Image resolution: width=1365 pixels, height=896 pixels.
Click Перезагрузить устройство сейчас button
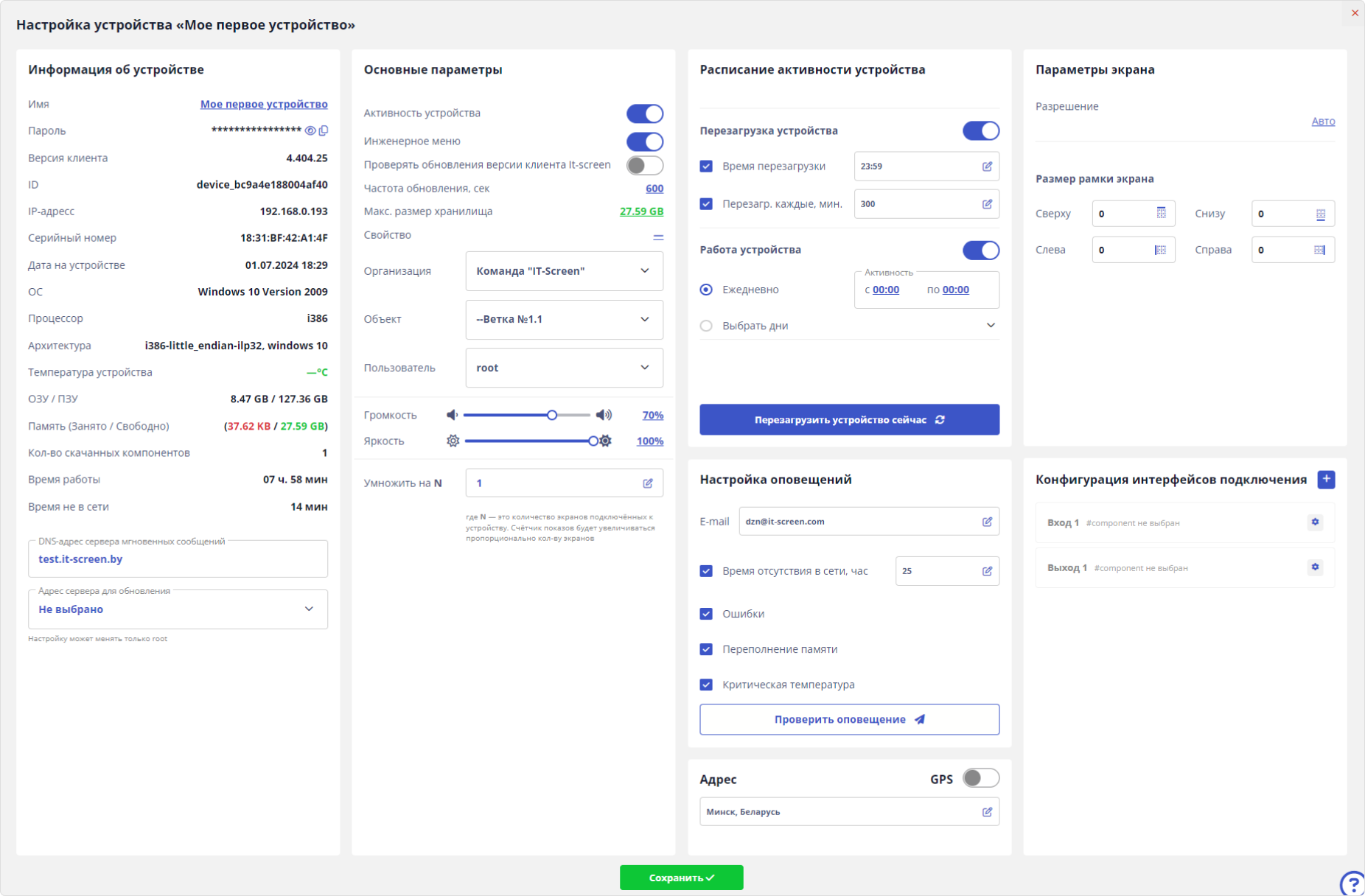coord(849,420)
